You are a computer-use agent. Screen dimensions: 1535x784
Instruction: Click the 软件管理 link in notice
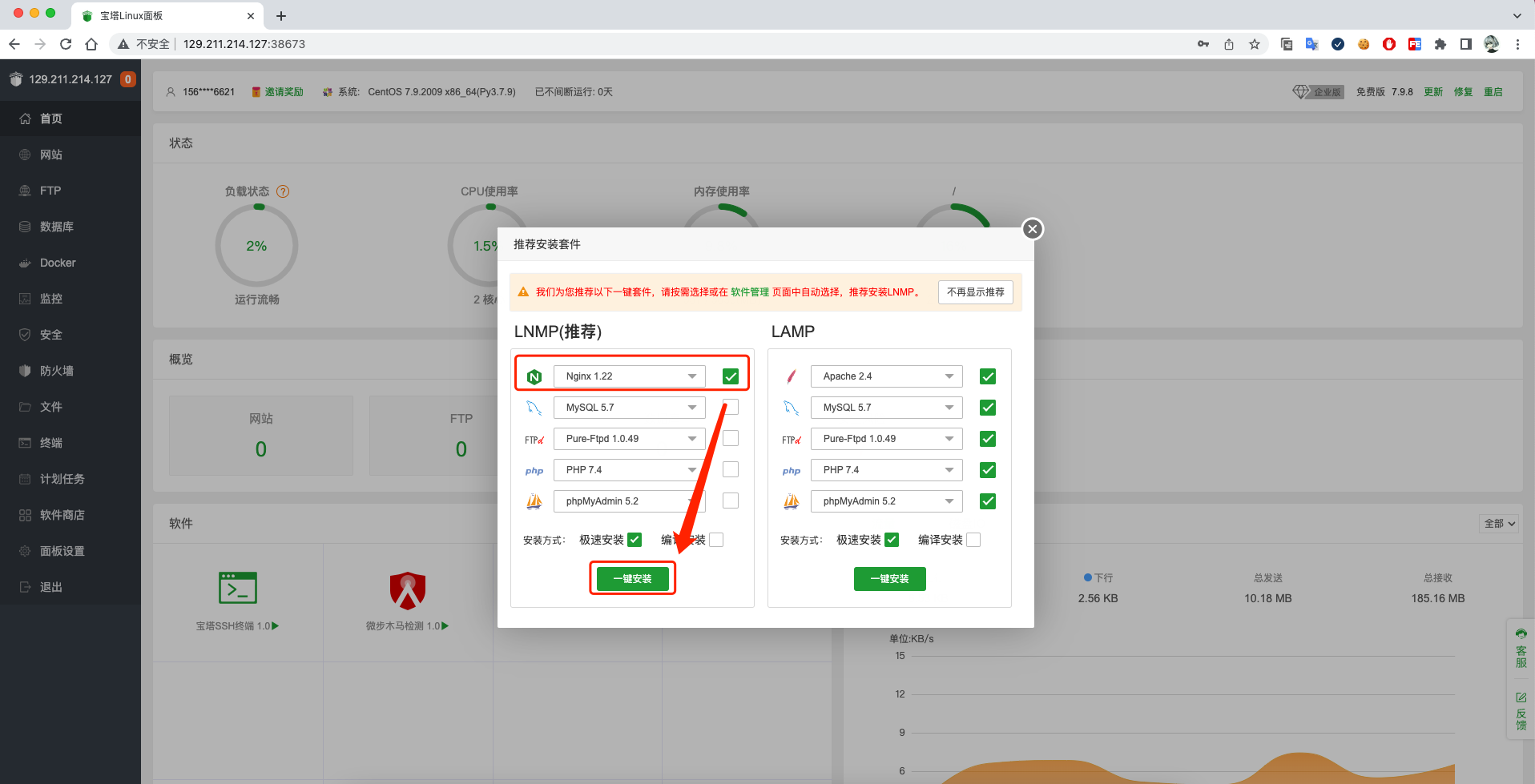(x=750, y=292)
